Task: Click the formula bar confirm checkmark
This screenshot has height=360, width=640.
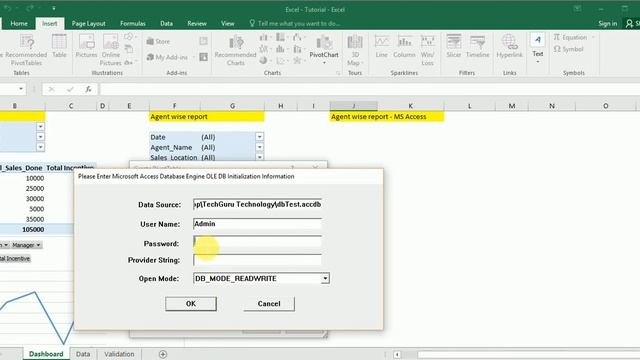Action: 70,89
